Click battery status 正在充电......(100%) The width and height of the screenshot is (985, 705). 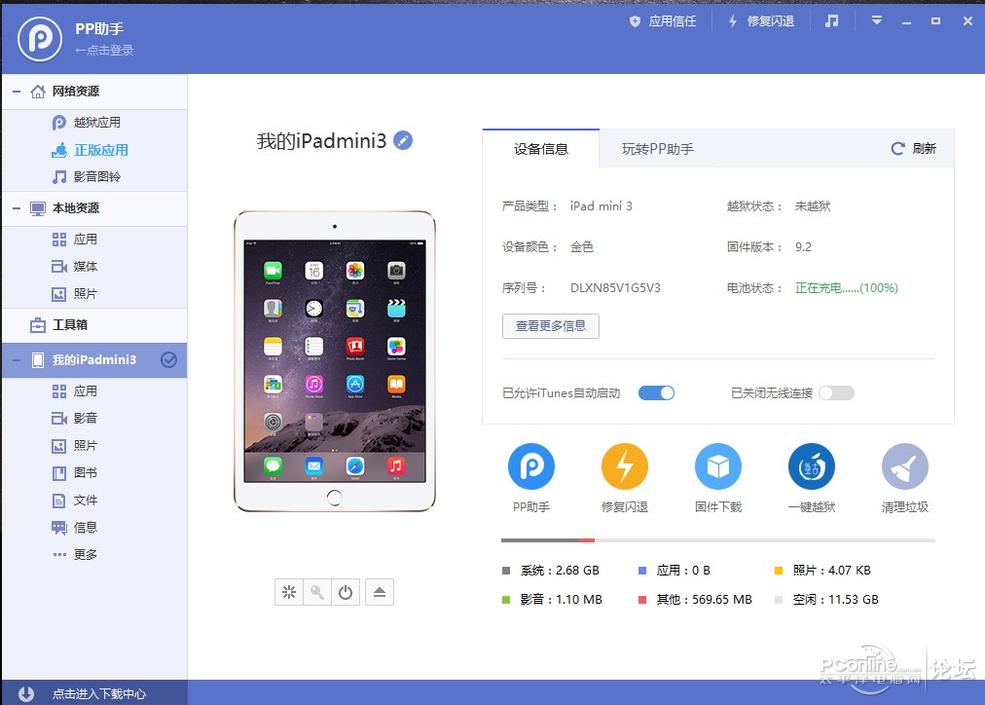[x=847, y=288]
